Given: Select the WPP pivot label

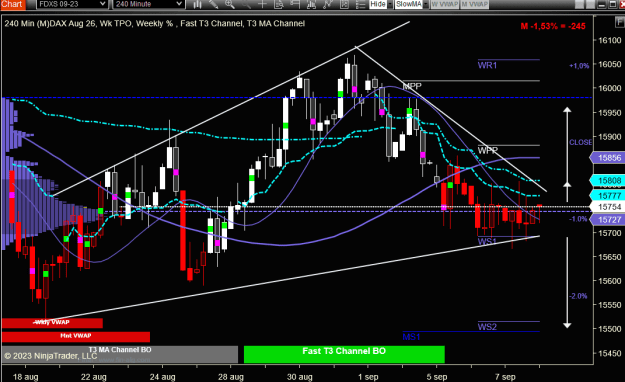Looking at the screenshot, I should pos(488,150).
